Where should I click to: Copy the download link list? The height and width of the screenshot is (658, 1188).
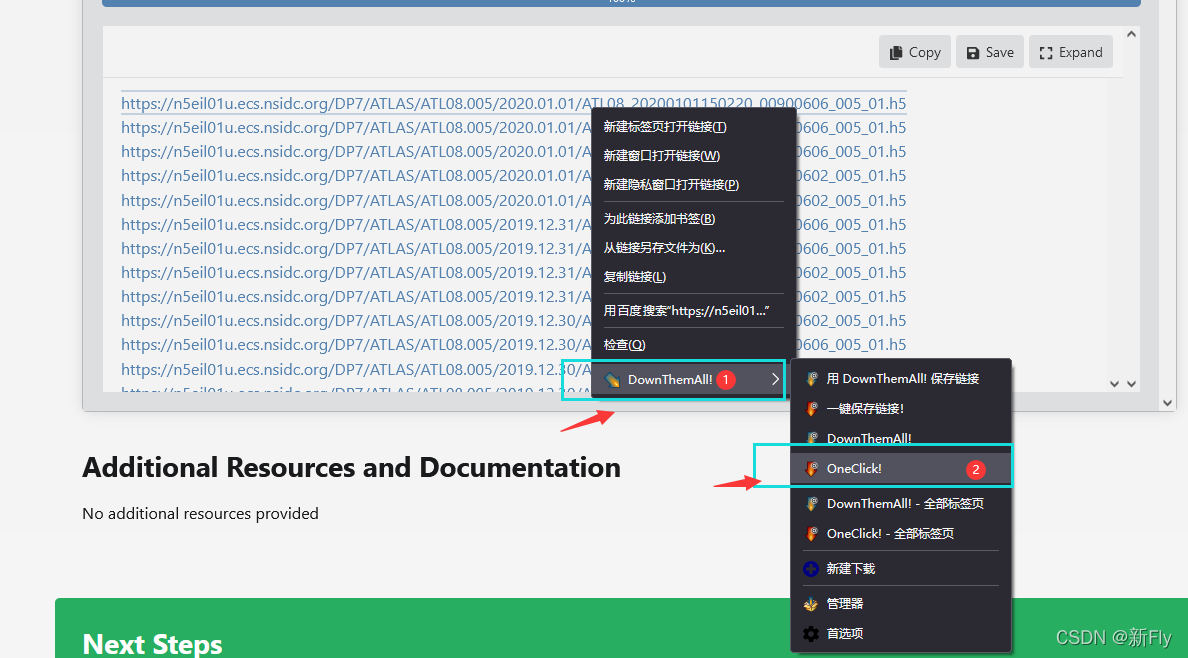[914, 52]
